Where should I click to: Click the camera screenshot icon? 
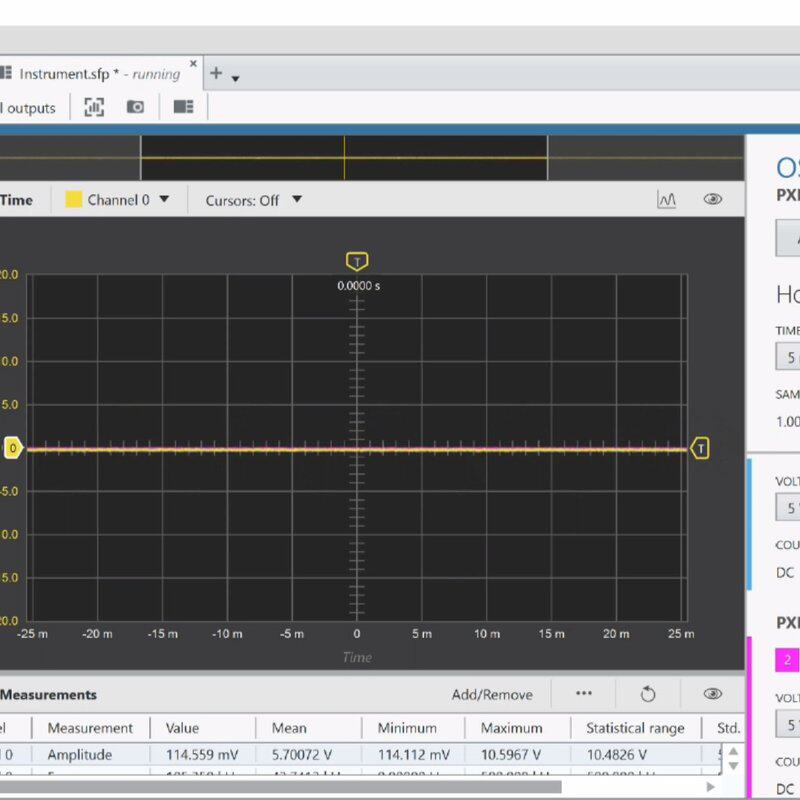[135, 107]
